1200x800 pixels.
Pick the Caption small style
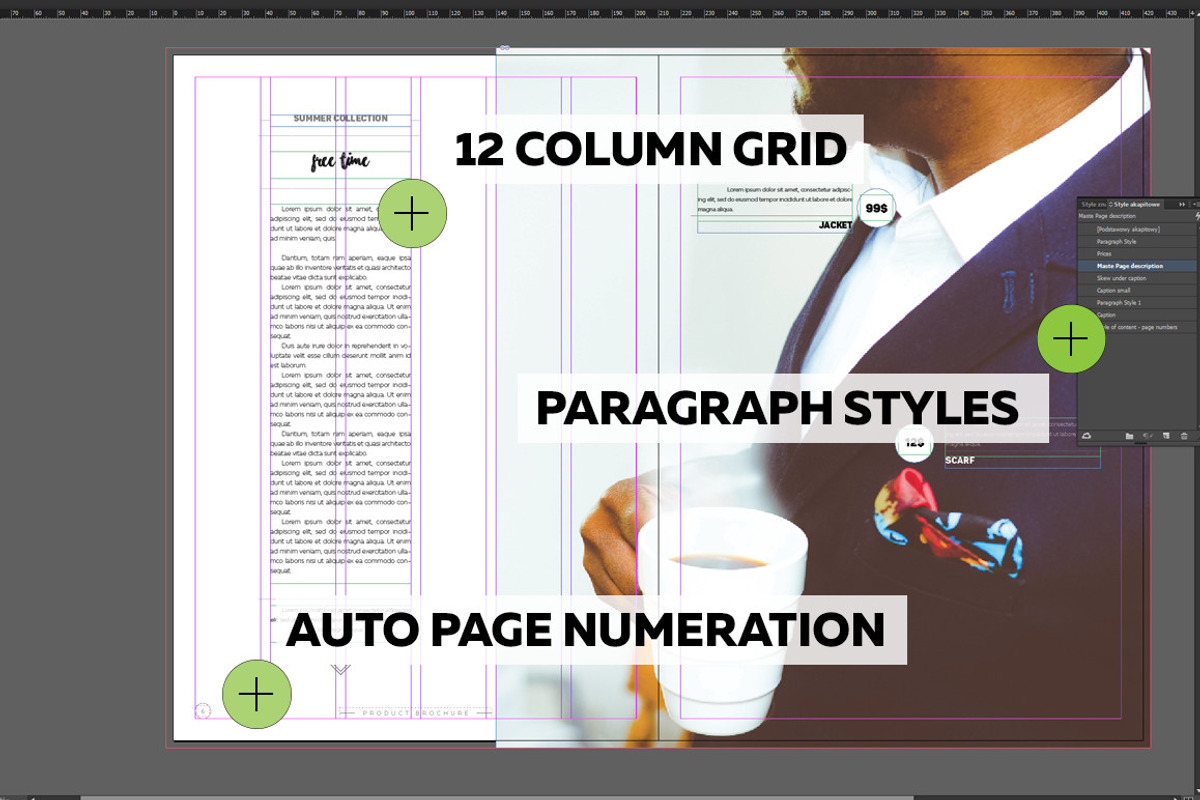[1136, 290]
